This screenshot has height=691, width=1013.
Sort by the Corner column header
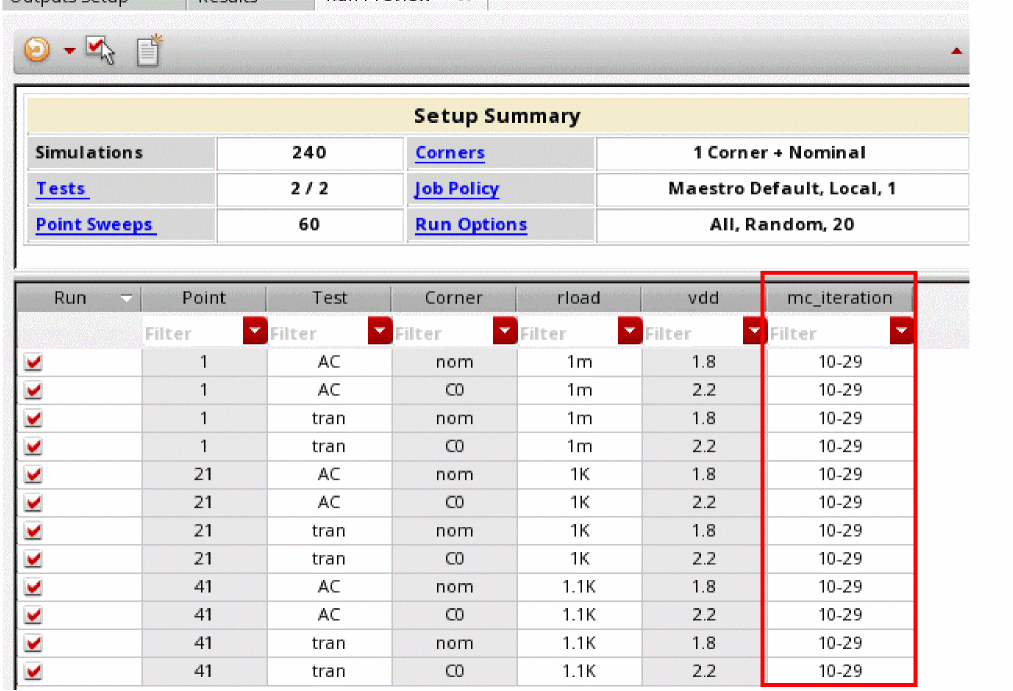click(454, 298)
